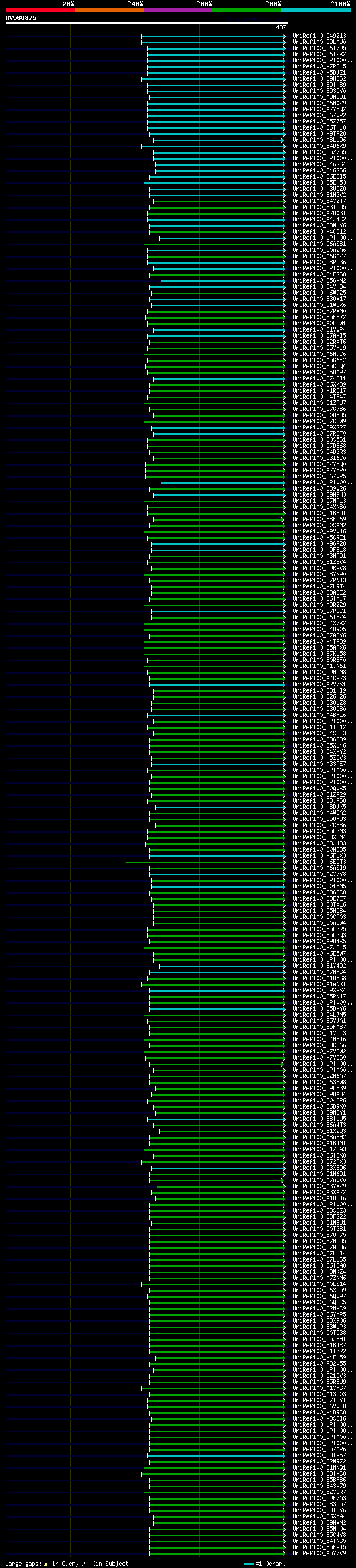The width and height of the screenshot is (356, 1568).
Task: Click the =100char. scale legend
Action: [x=264, y=1563]
